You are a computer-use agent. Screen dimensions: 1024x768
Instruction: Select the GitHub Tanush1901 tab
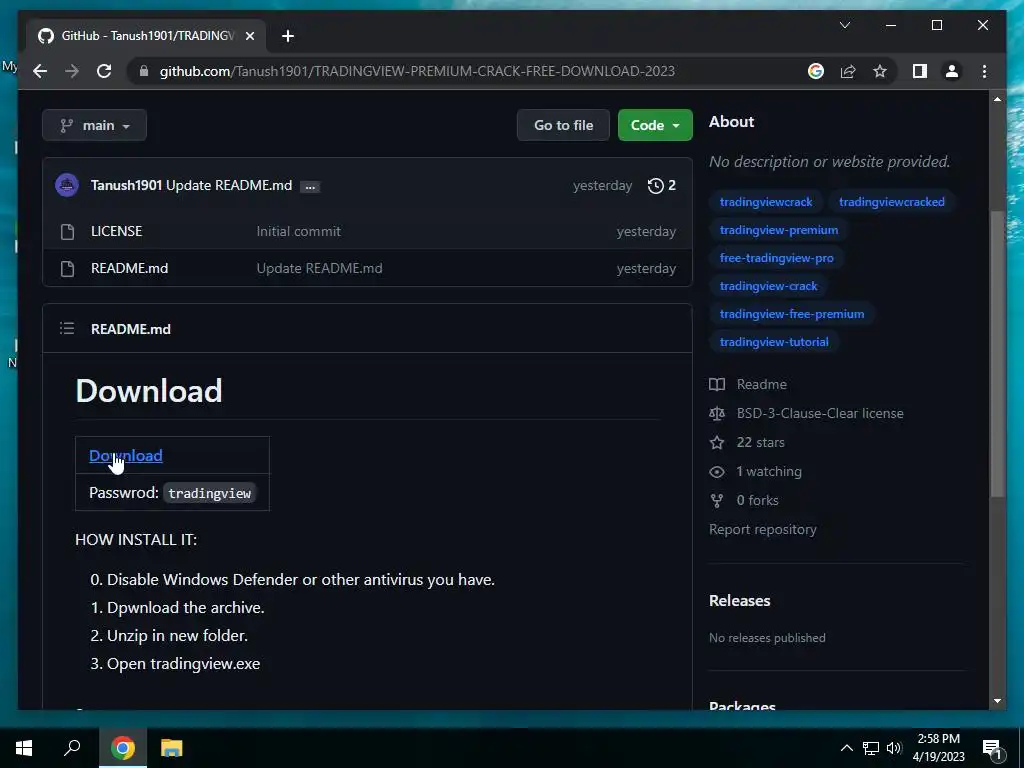[x=146, y=36]
